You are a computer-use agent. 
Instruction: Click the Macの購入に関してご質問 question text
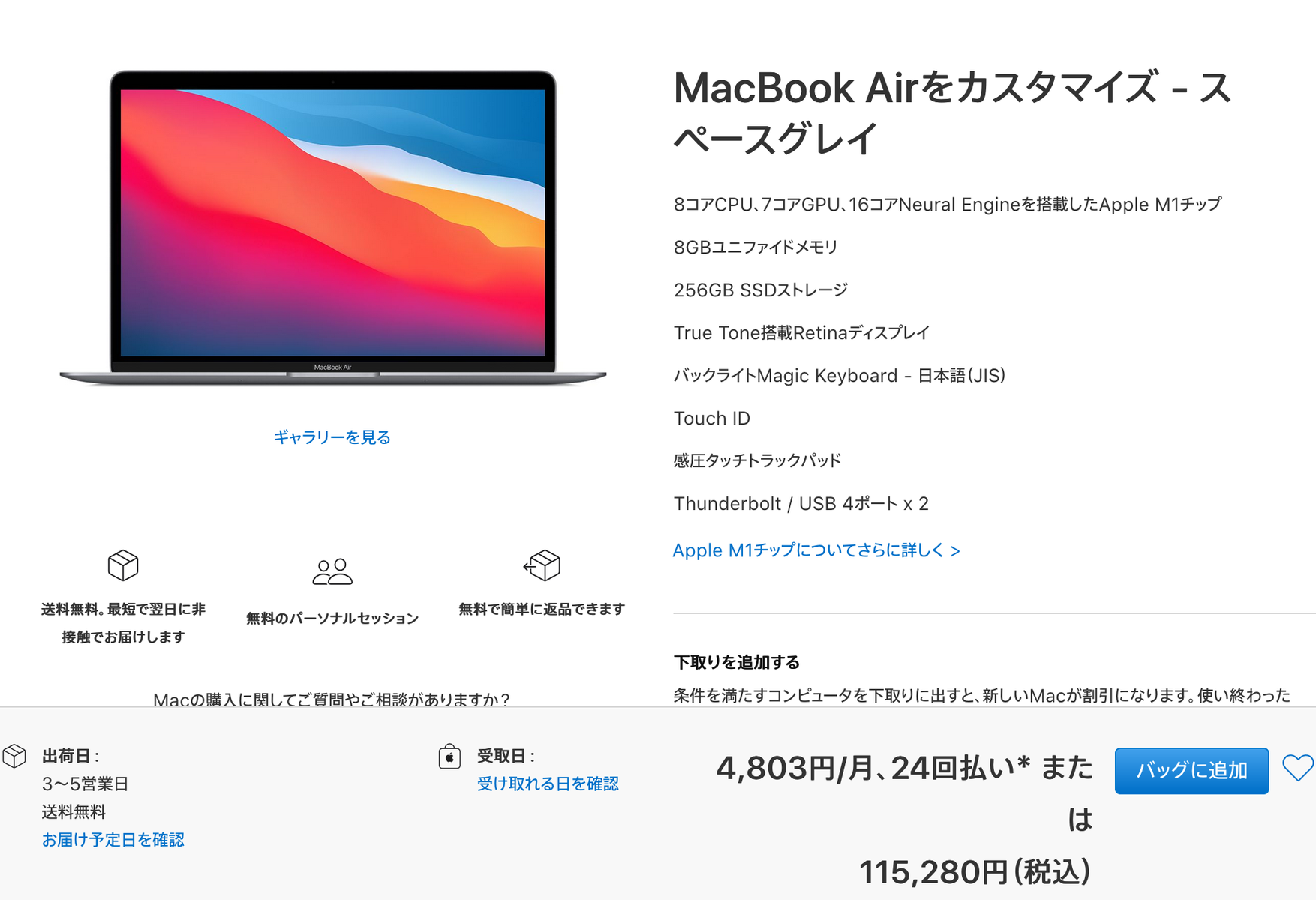(x=332, y=699)
